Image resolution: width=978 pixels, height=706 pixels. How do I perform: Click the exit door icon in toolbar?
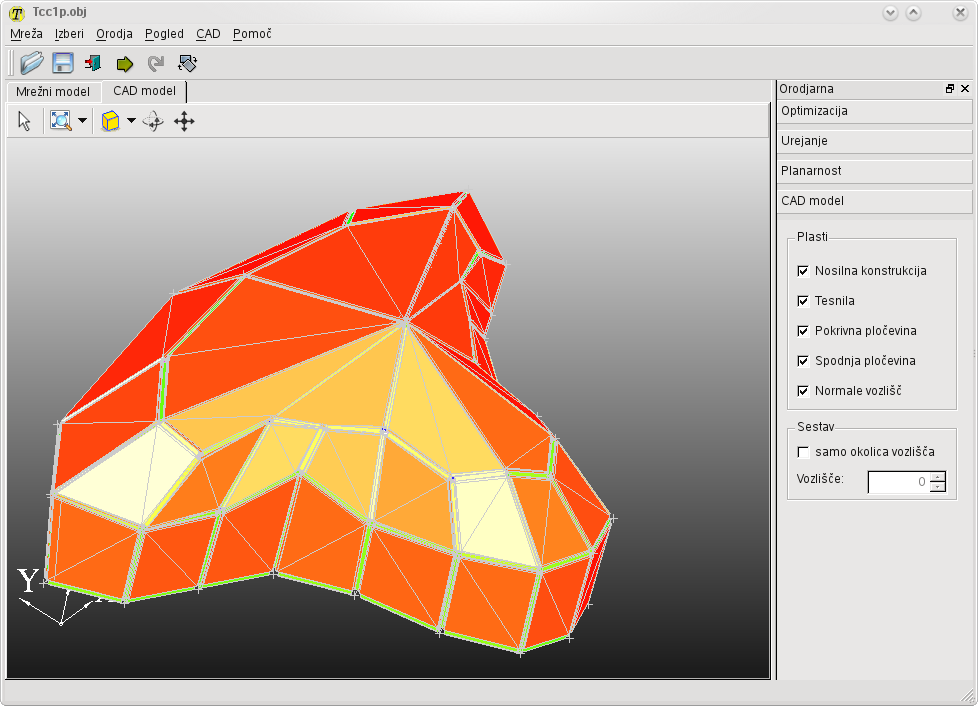click(93, 63)
